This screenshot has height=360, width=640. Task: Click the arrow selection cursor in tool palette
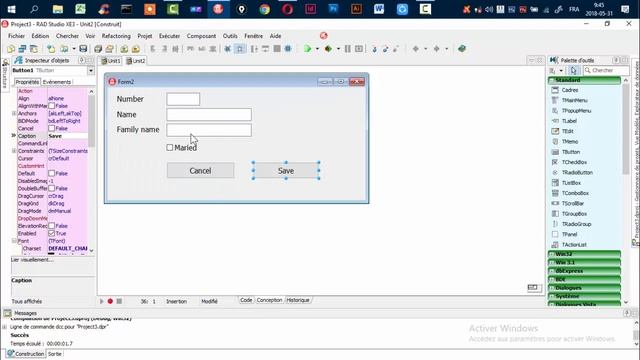point(573,71)
